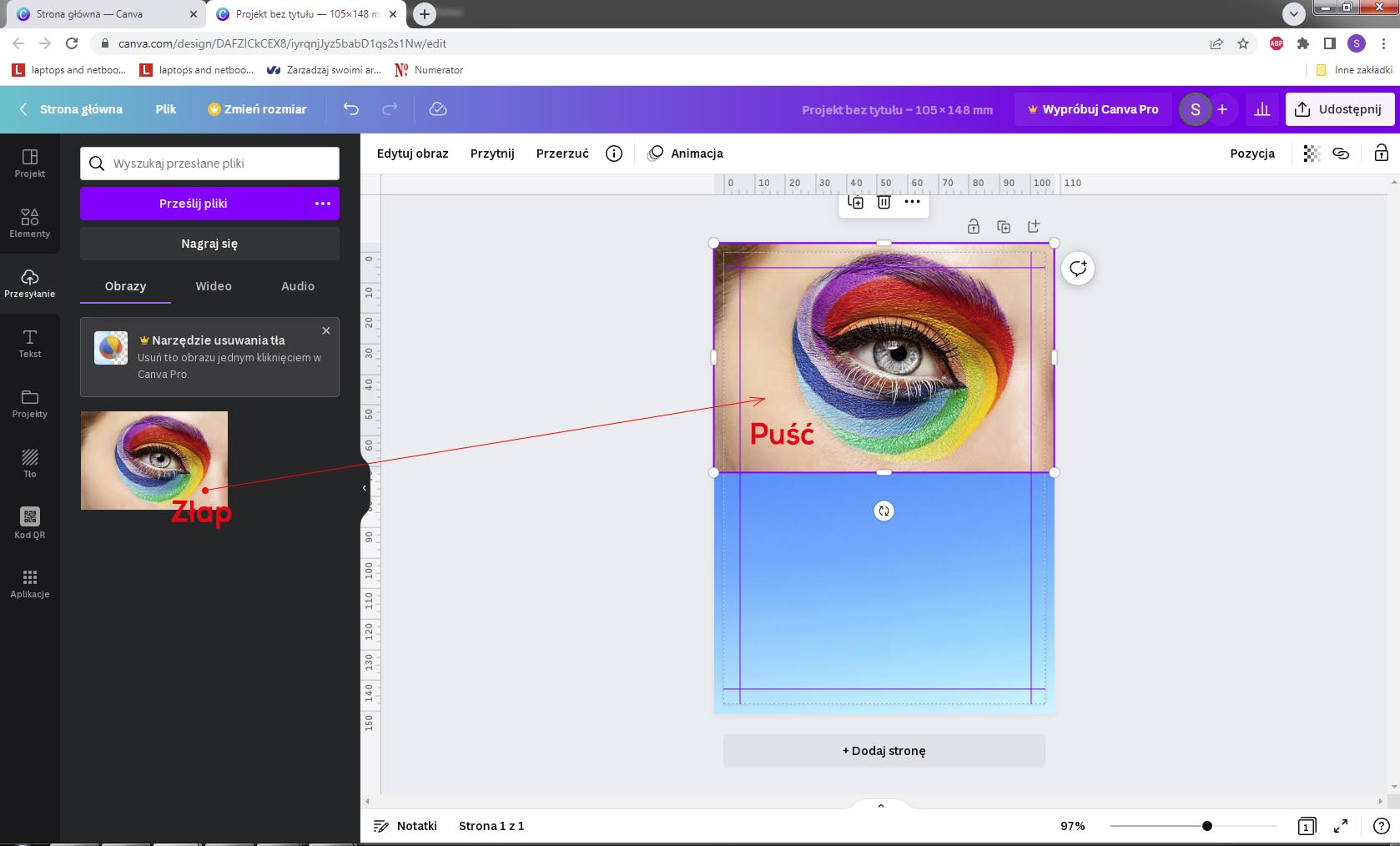1400x846 pixels.
Task: Open the Przerzuć flip menu
Action: [x=562, y=154]
